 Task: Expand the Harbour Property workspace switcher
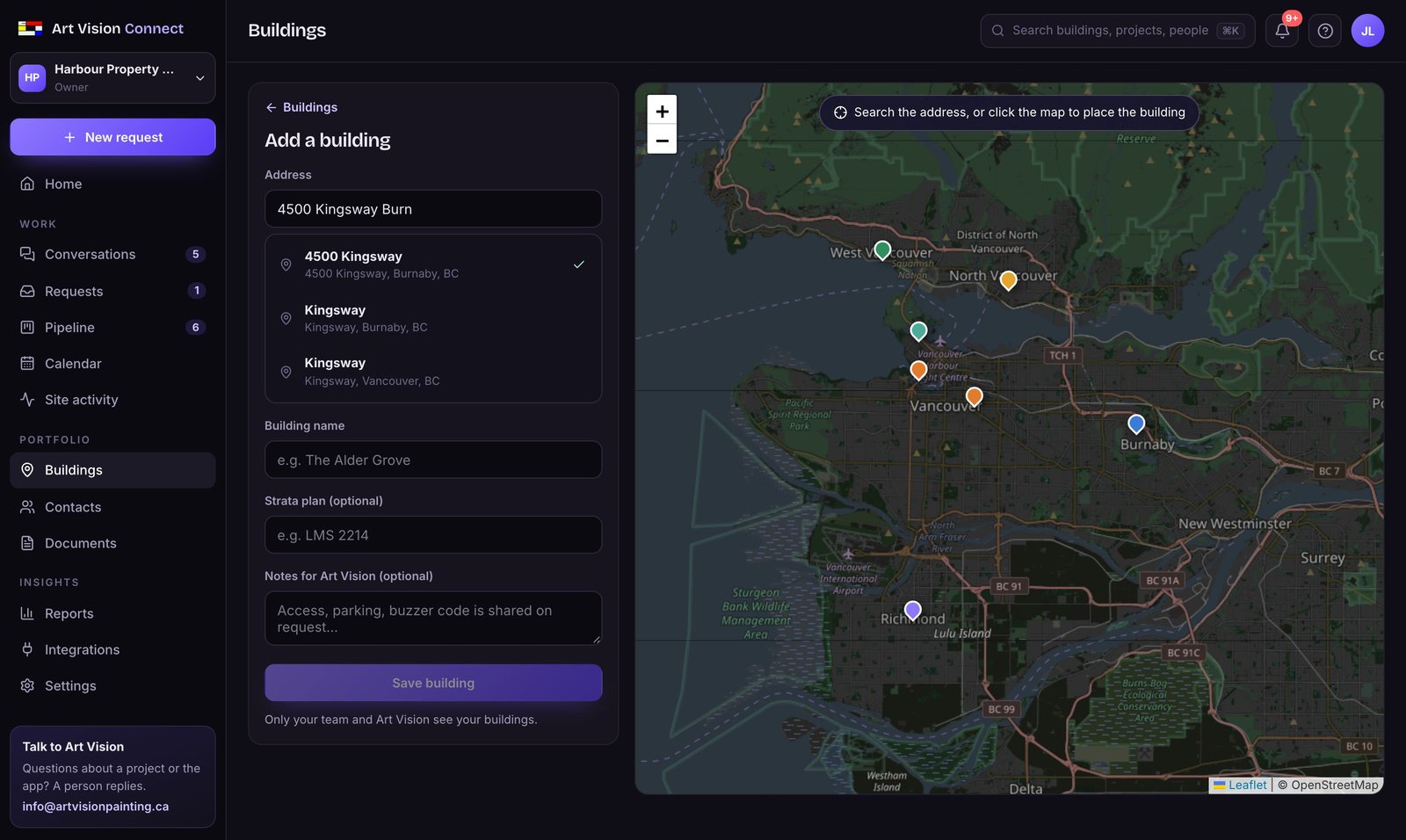pyautogui.click(x=112, y=77)
